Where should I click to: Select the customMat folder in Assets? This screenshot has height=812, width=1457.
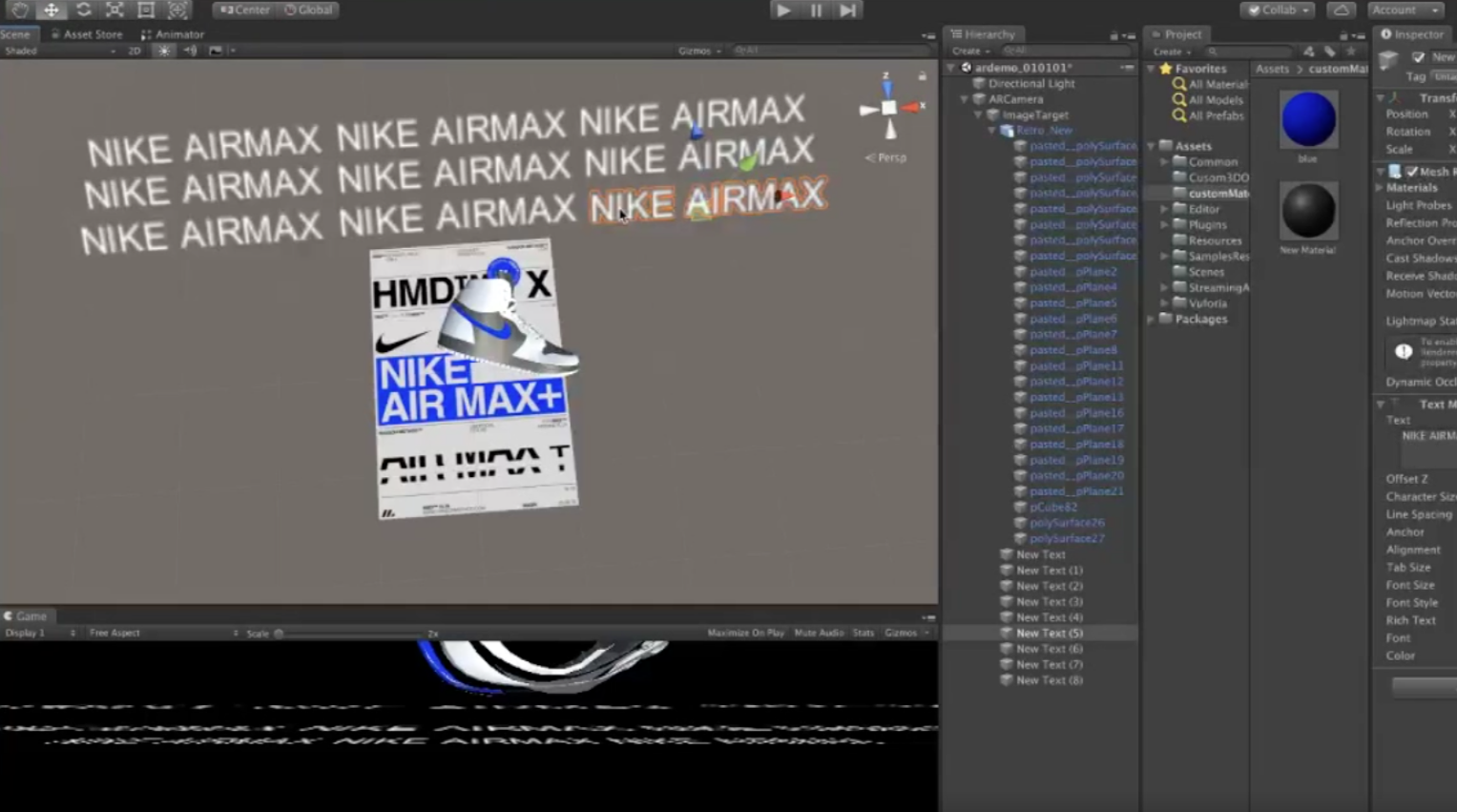pos(1212,193)
